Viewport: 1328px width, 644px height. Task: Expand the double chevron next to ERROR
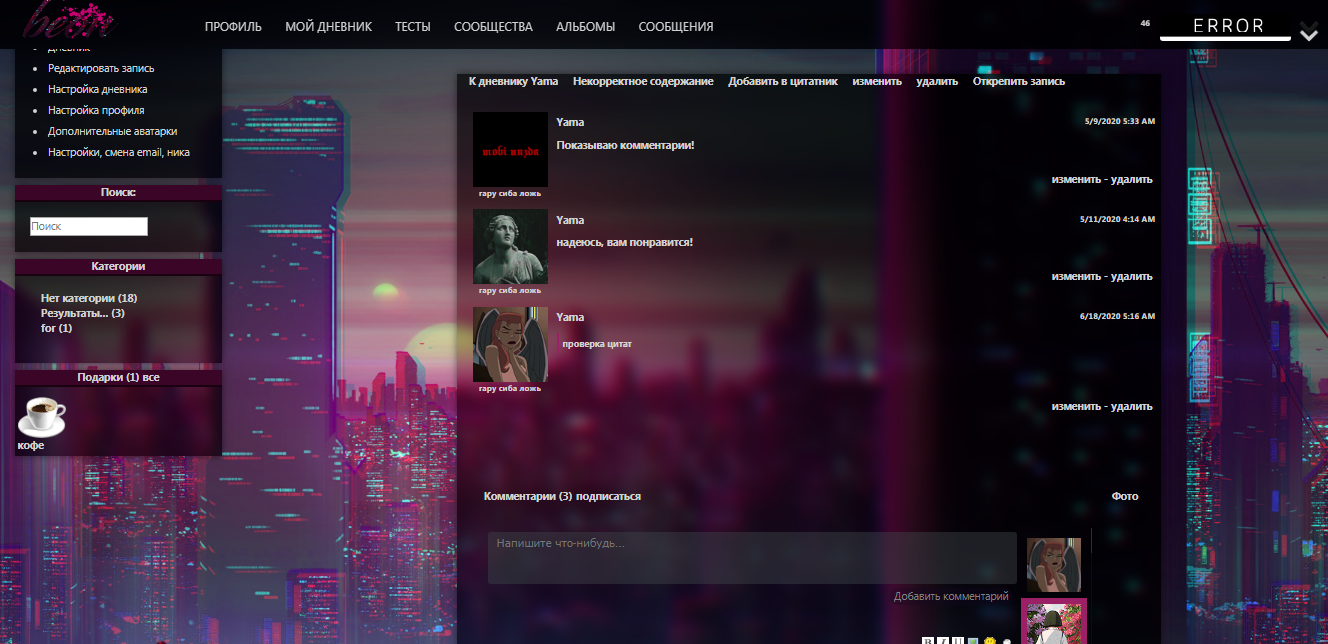[x=1309, y=34]
